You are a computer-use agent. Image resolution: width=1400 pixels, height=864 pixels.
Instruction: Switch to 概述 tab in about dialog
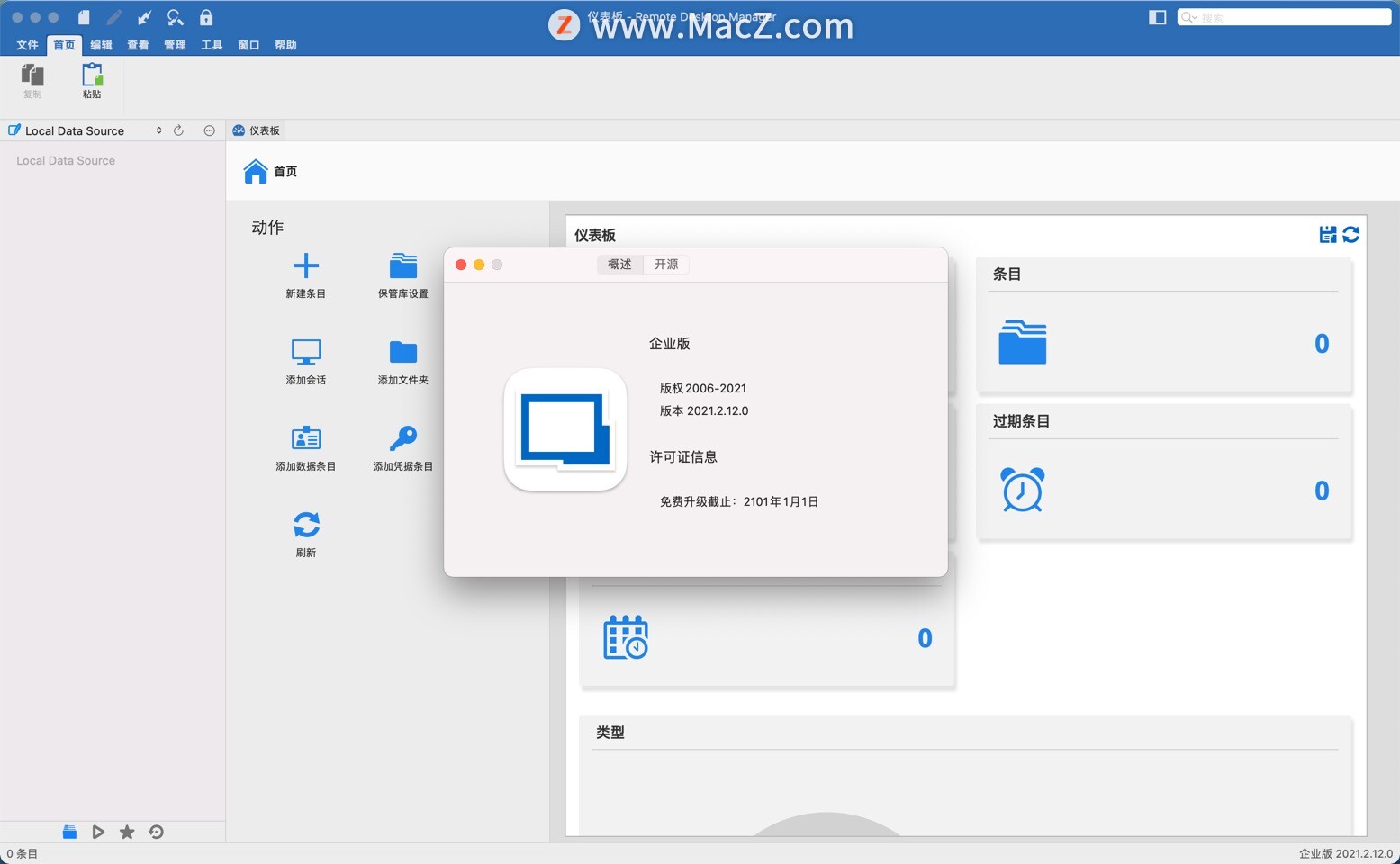(619, 265)
